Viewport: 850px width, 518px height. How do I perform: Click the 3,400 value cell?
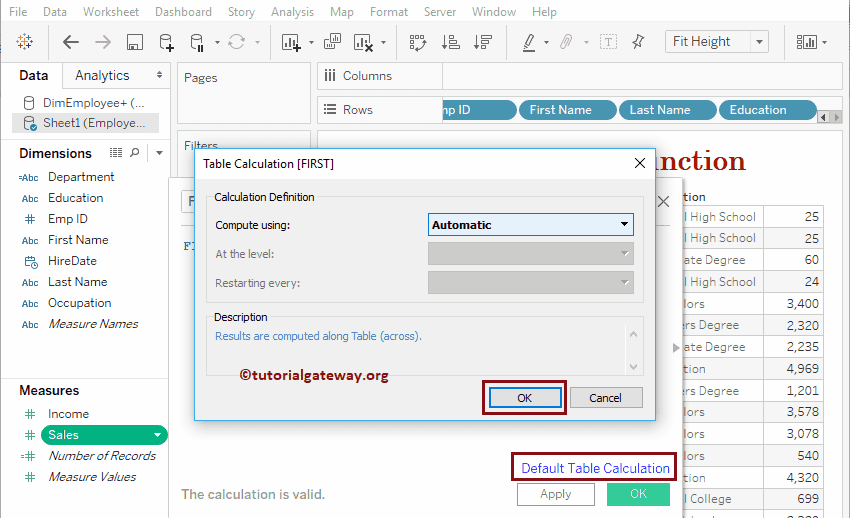click(794, 303)
